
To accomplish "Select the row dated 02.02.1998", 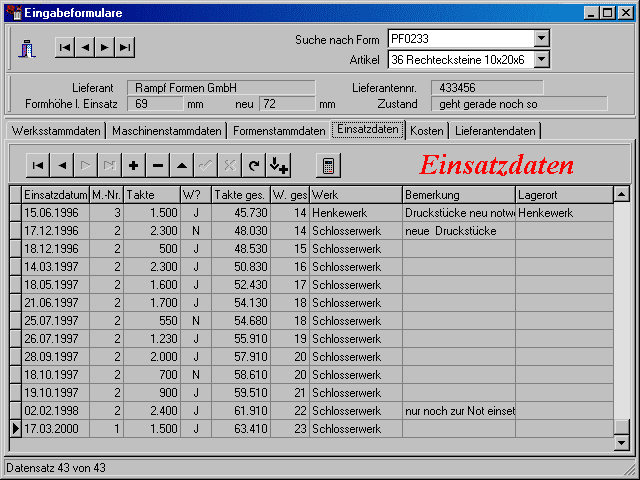I will coord(55,411).
